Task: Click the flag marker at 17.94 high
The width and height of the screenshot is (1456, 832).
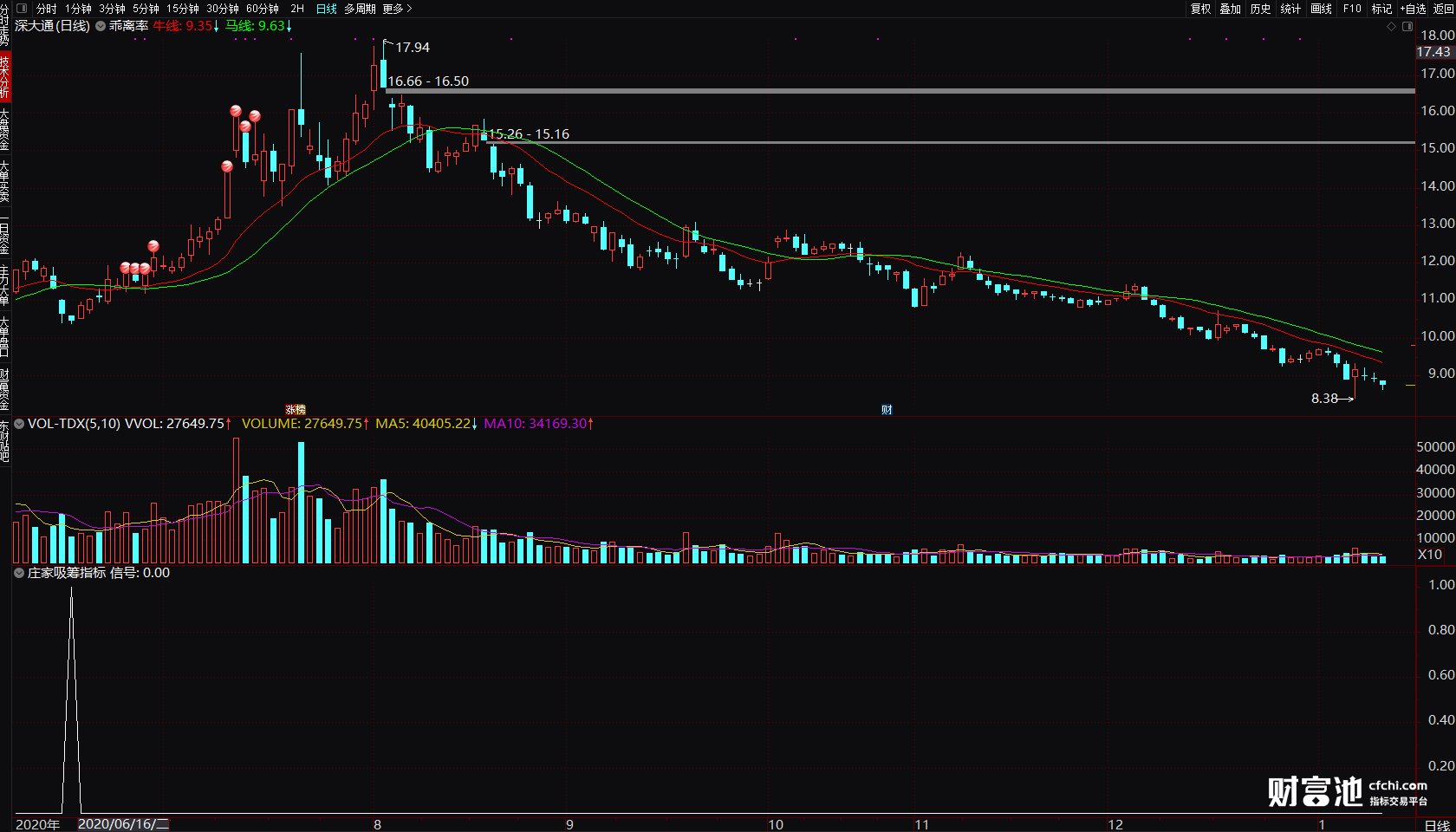Action: (x=388, y=42)
